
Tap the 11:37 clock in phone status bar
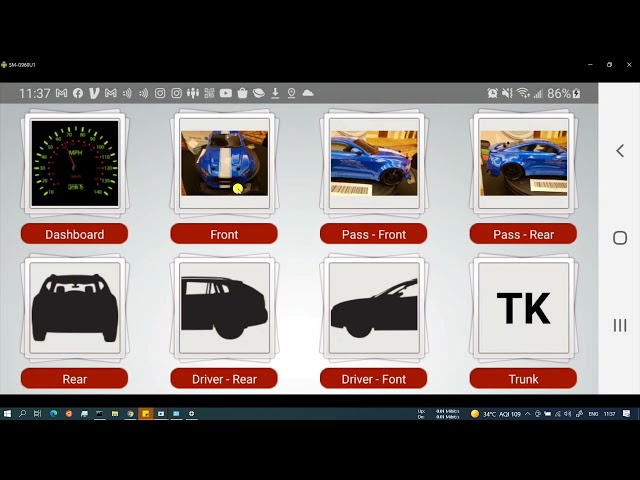pos(35,93)
